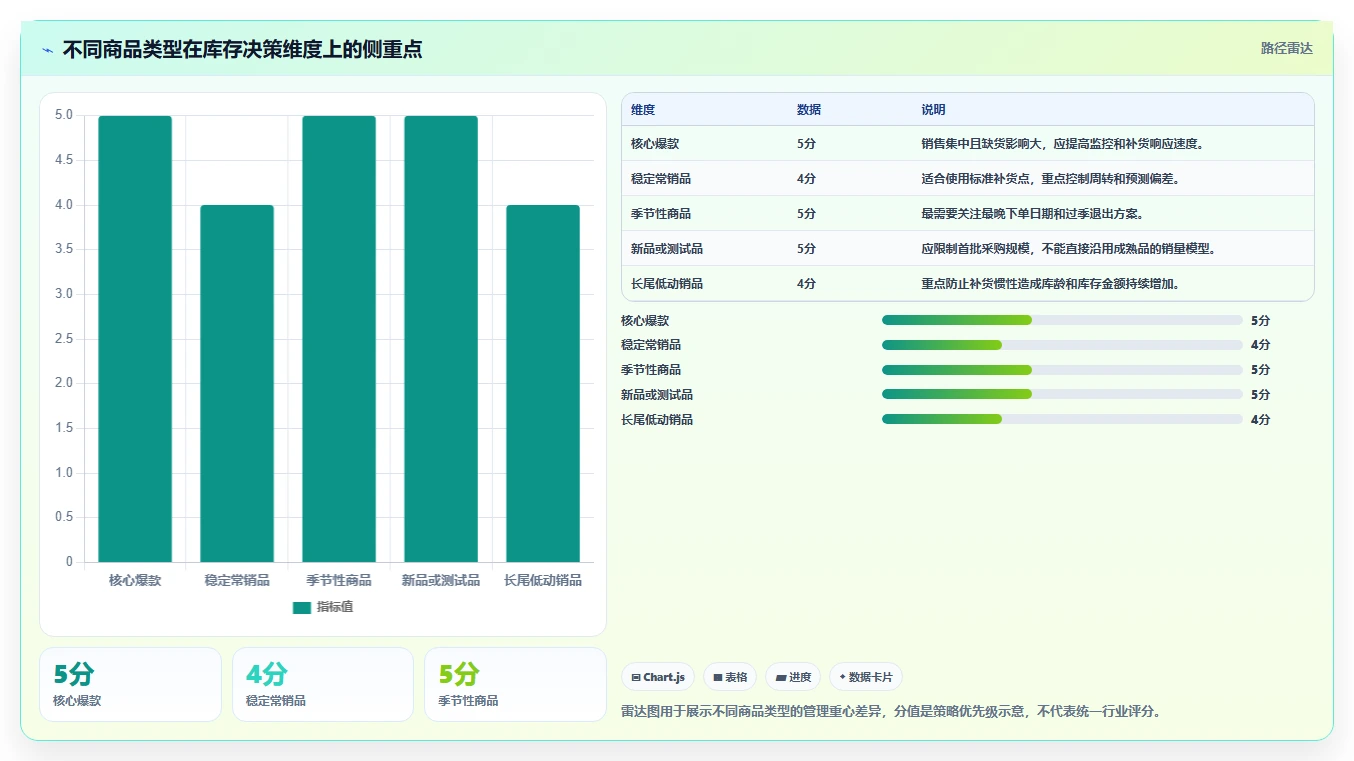Open the 5分 季节性商品 data card
Screen dimensions: 1354x761
(x=515, y=685)
